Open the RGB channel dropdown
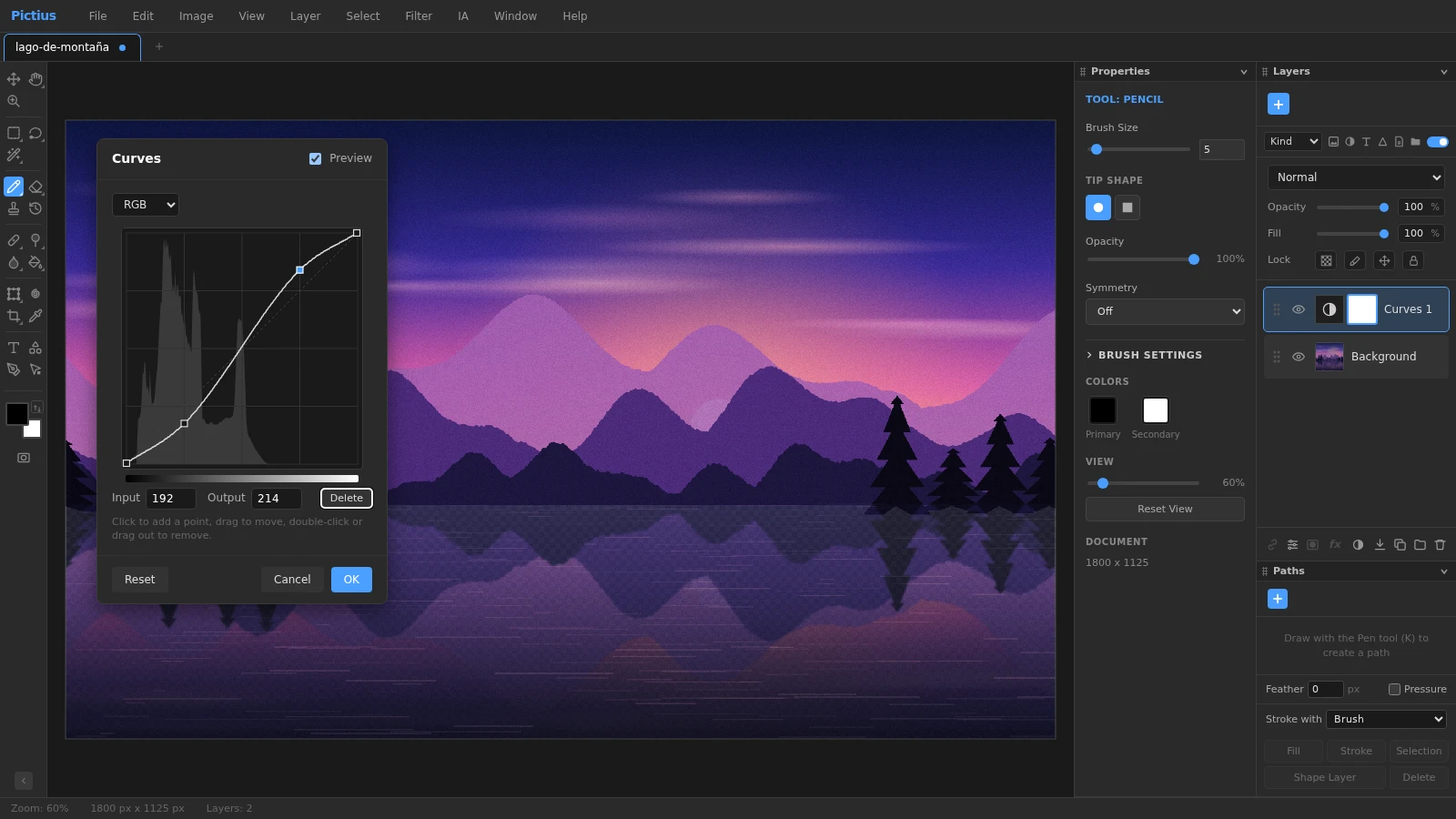1456x819 pixels. (146, 205)
